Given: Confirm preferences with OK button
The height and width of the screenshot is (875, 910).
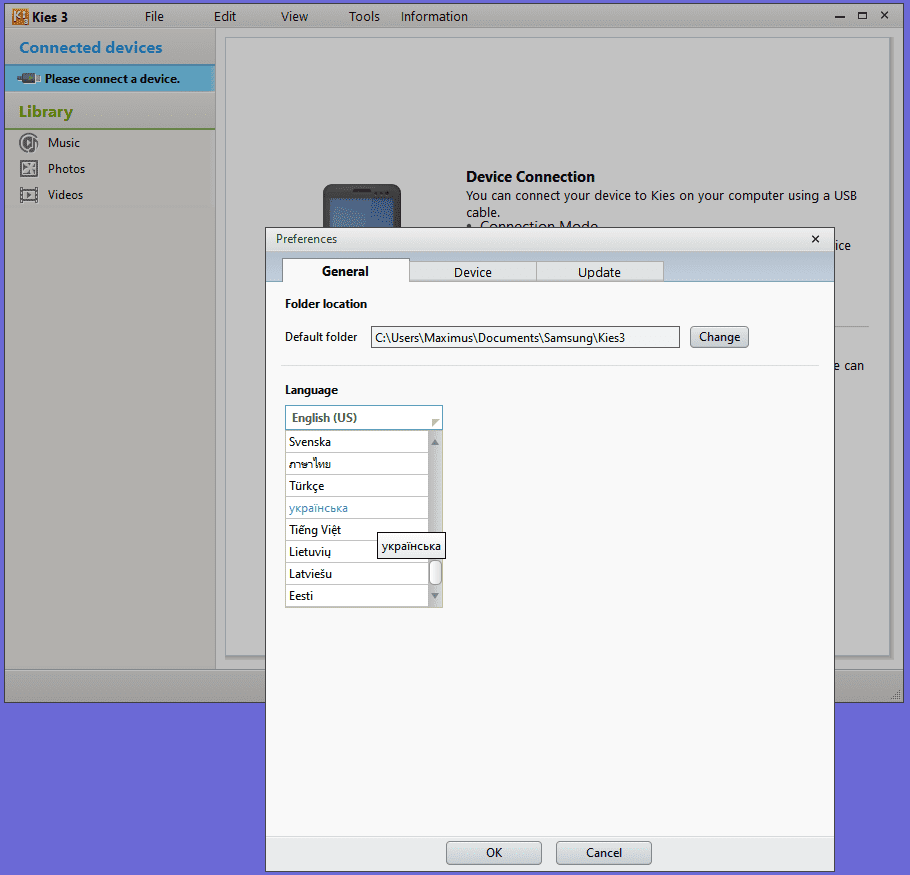Looking at the screenshot, I should pyautogui.click(x=494, y=852).
